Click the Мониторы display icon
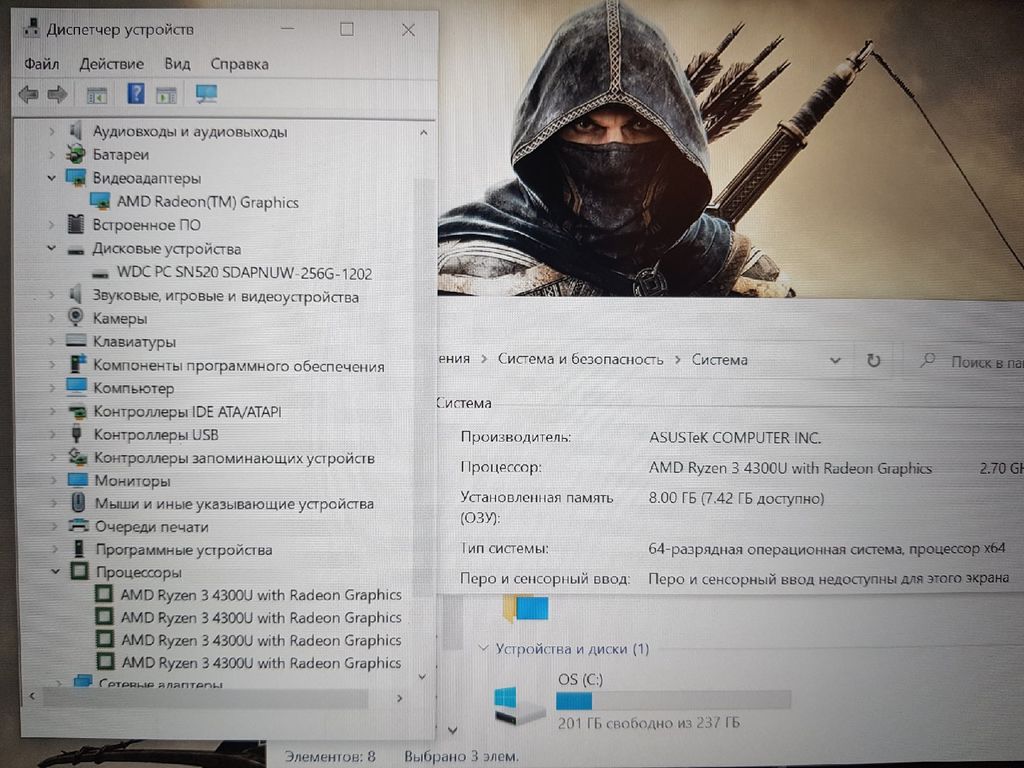 pyautogui.click(x=77, y=479)
